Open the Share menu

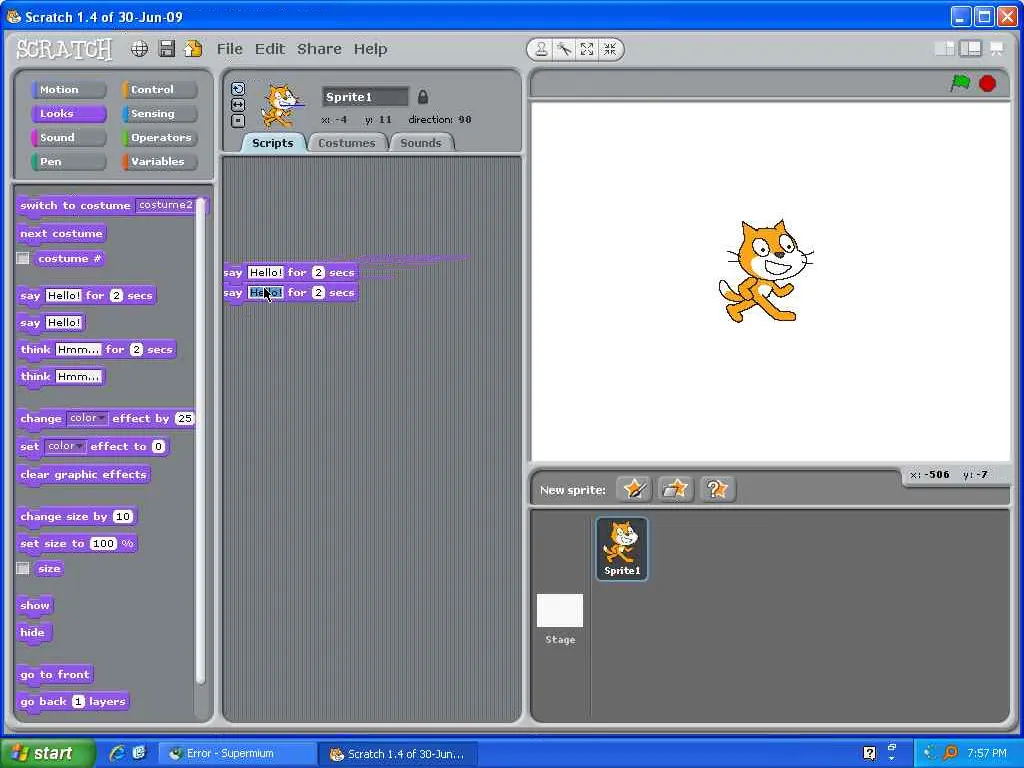pyautogui.click(x=319, y=49)
